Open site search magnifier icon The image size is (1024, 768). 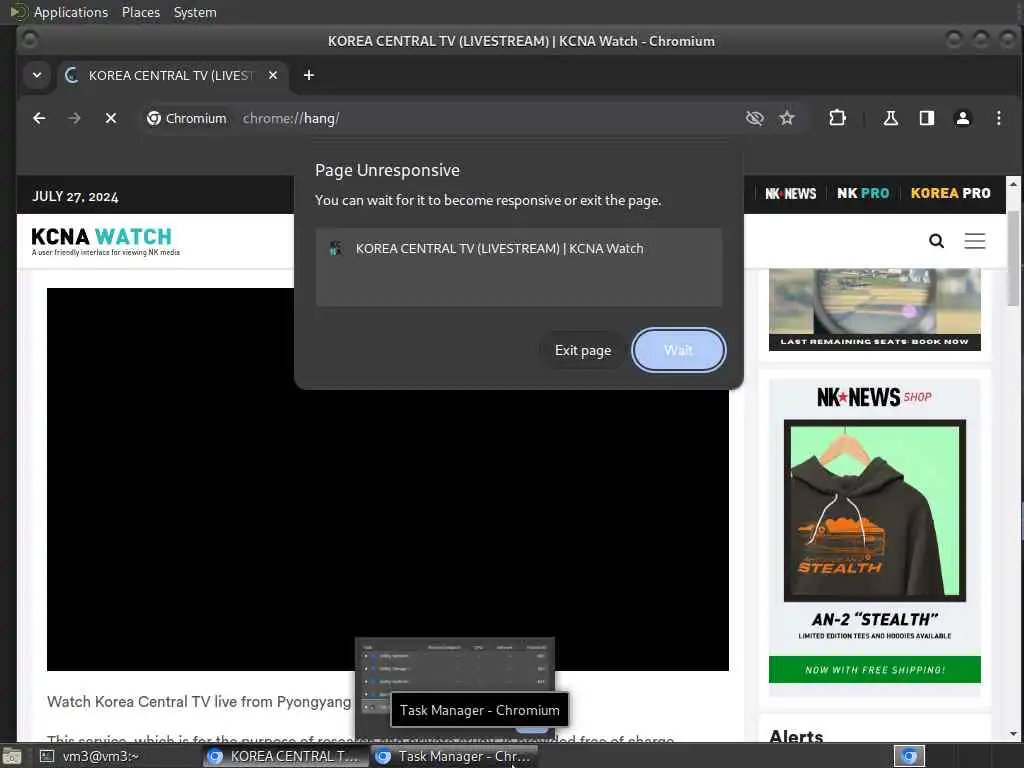tap(936, 241)
